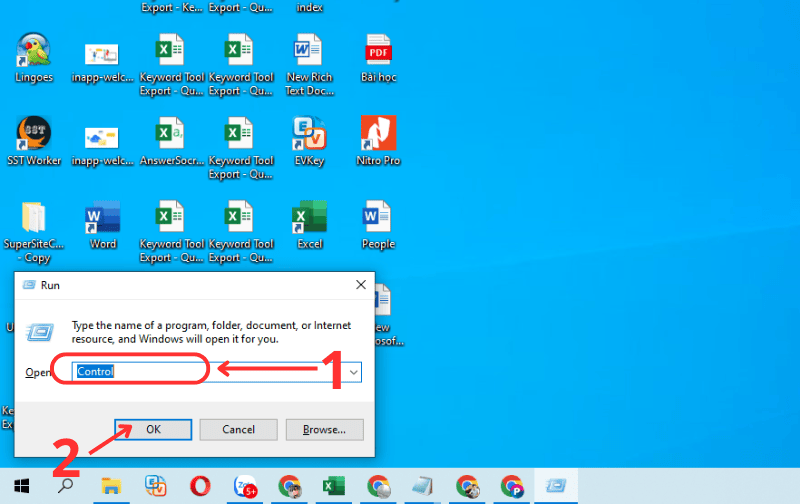Open the Browse... file picker
The width and height of the screenshot is (800, 504).
pyautogui.click(x=324, y=429)
